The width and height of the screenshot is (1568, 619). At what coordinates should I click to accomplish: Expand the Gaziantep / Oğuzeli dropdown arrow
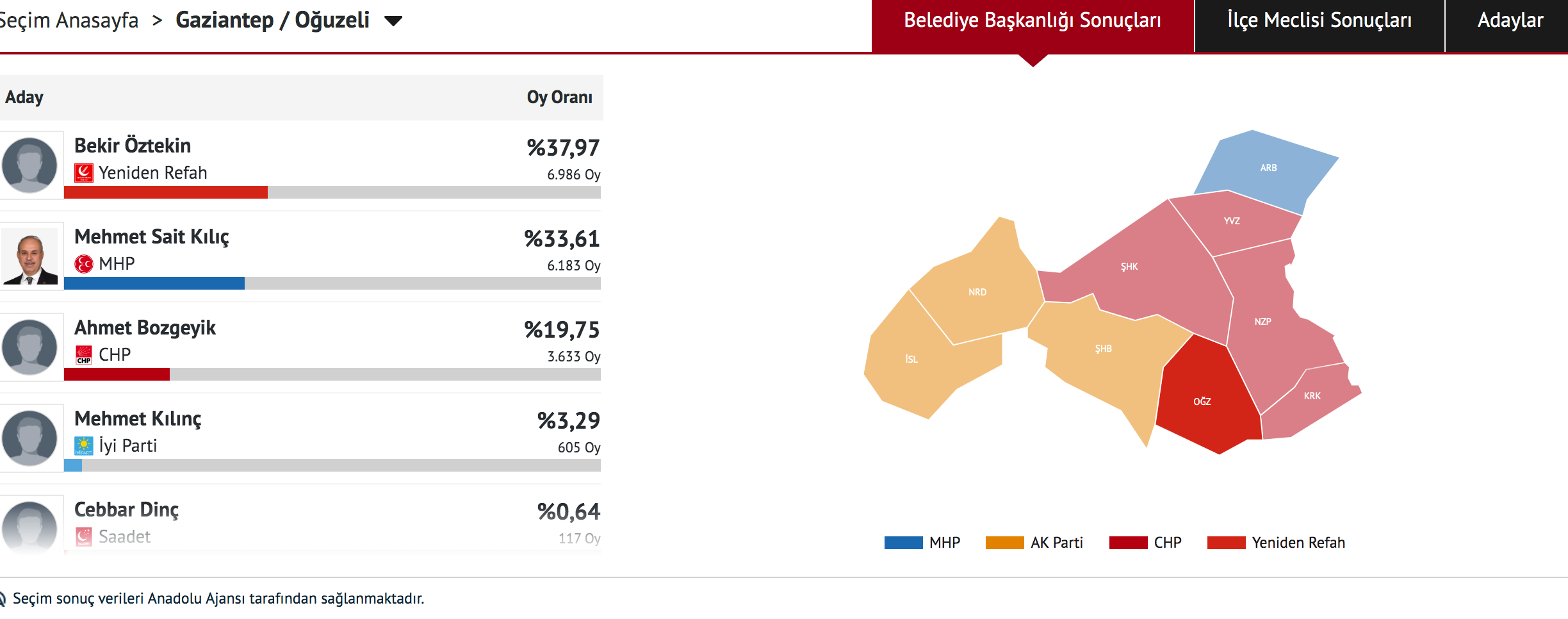pos(393,21)
